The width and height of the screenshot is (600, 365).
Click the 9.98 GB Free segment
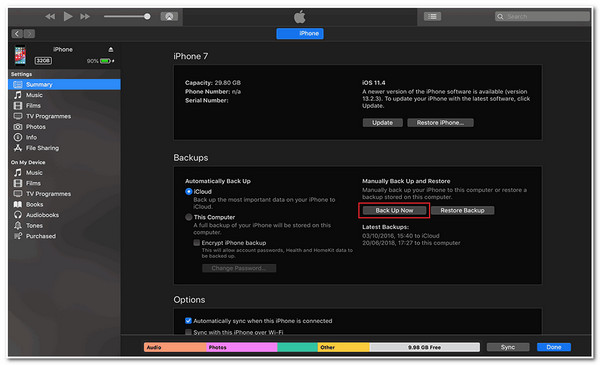coord(425,347)
